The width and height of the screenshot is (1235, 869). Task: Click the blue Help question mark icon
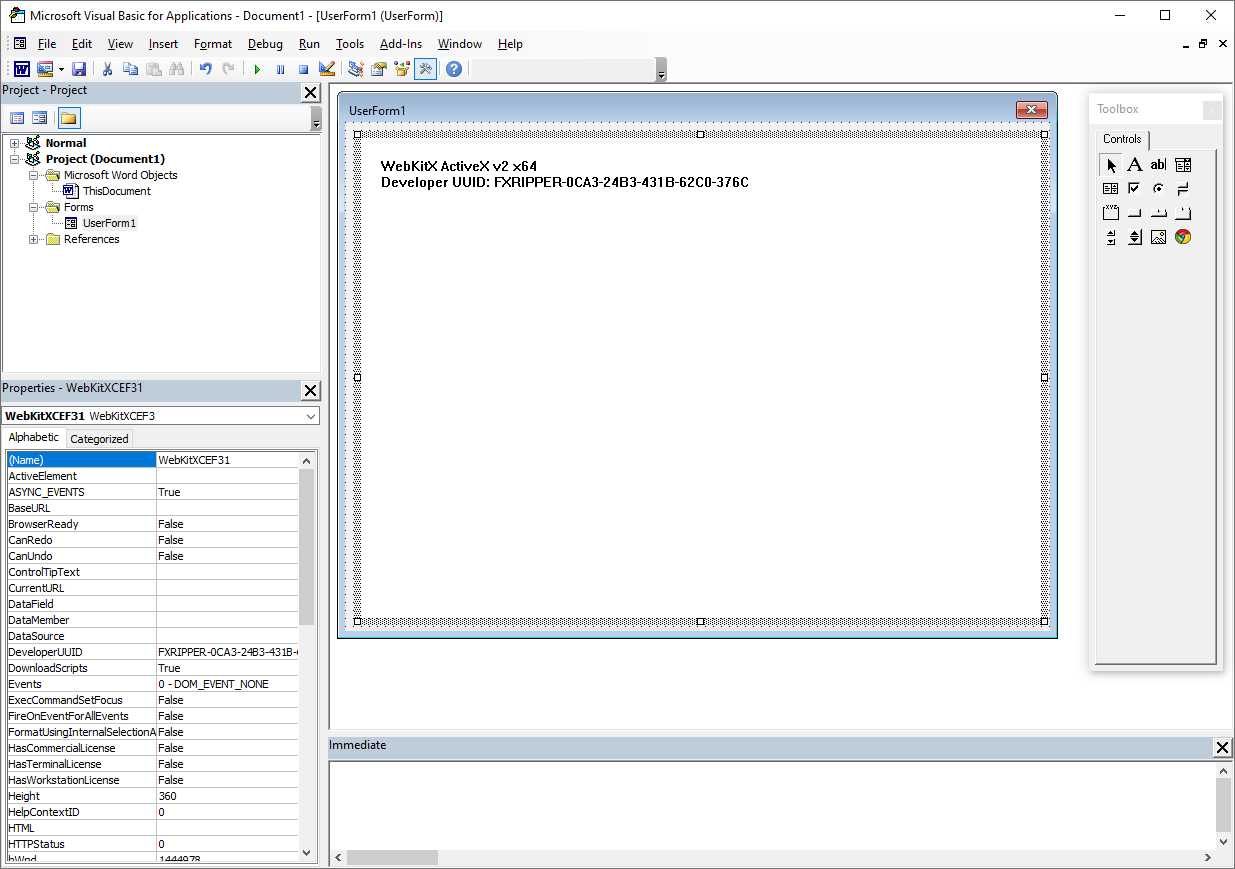[x=454, y=69]
